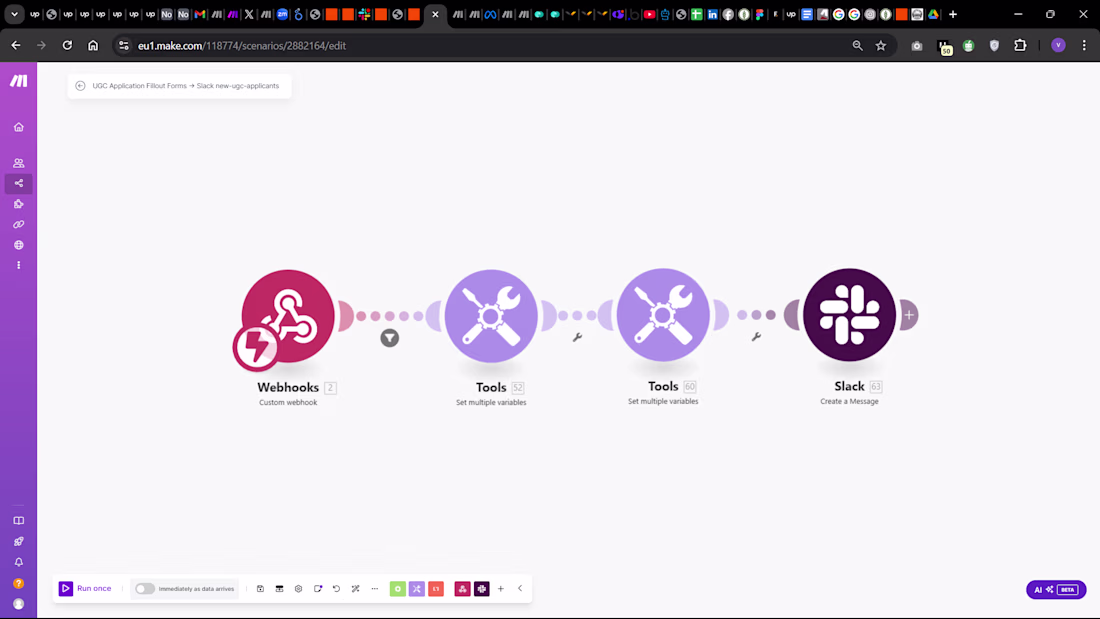The height and width of the screenshot is (619, 1100).
Task: Open Tools 60 Set multiple variables module
Action: pos(663,315)
